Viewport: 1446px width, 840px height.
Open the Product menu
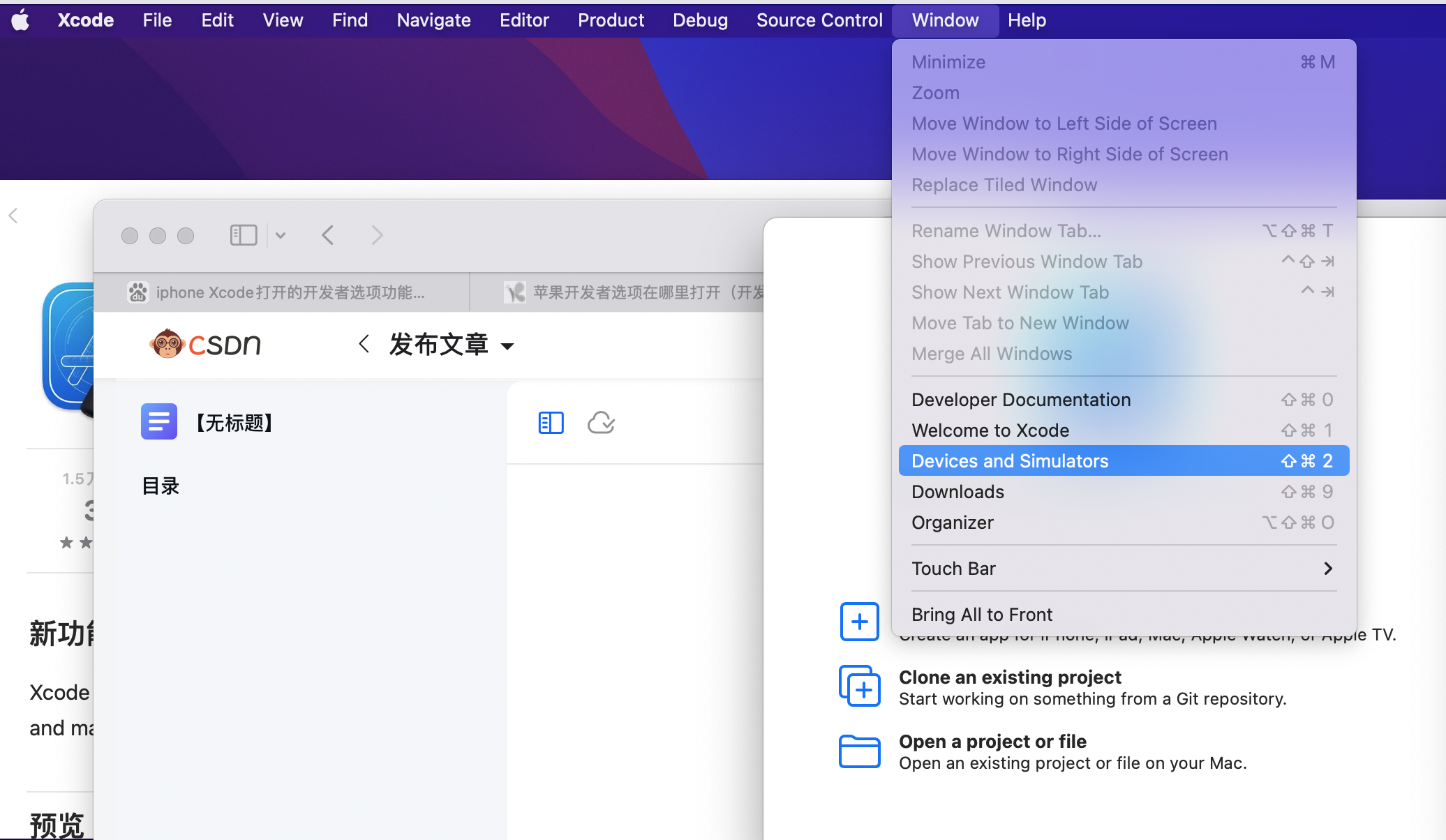point(611,20)
